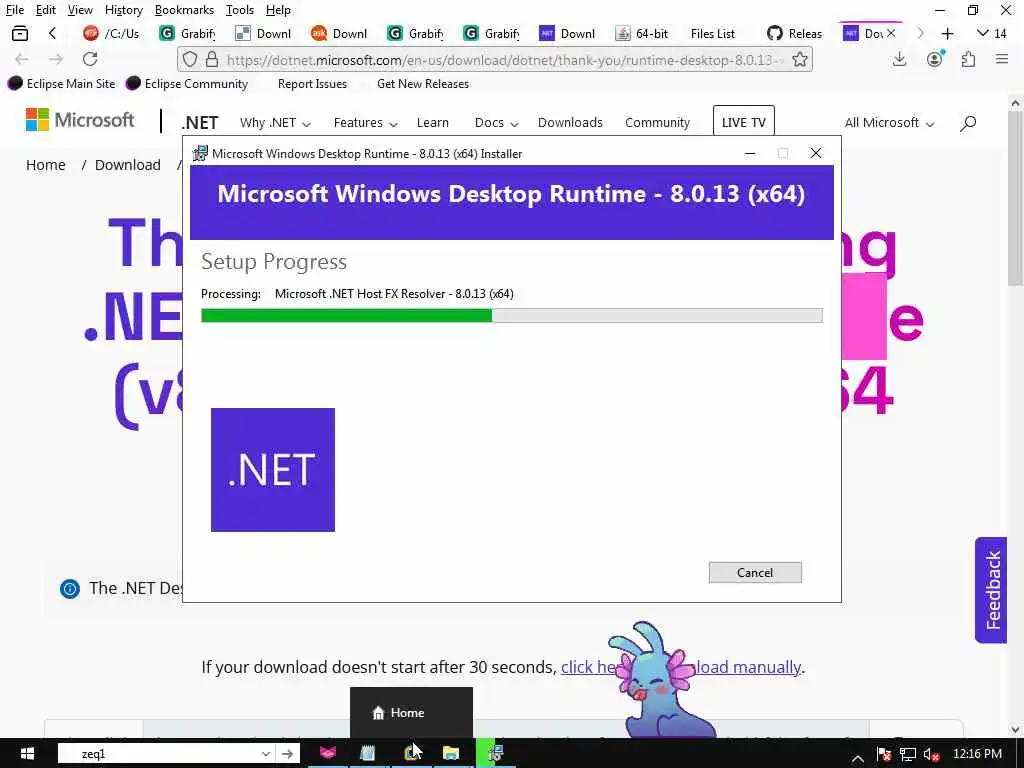Bookmark this page with the star
Image resolution: width=1024 pixels, height=768 pixels.
point(799,60)
